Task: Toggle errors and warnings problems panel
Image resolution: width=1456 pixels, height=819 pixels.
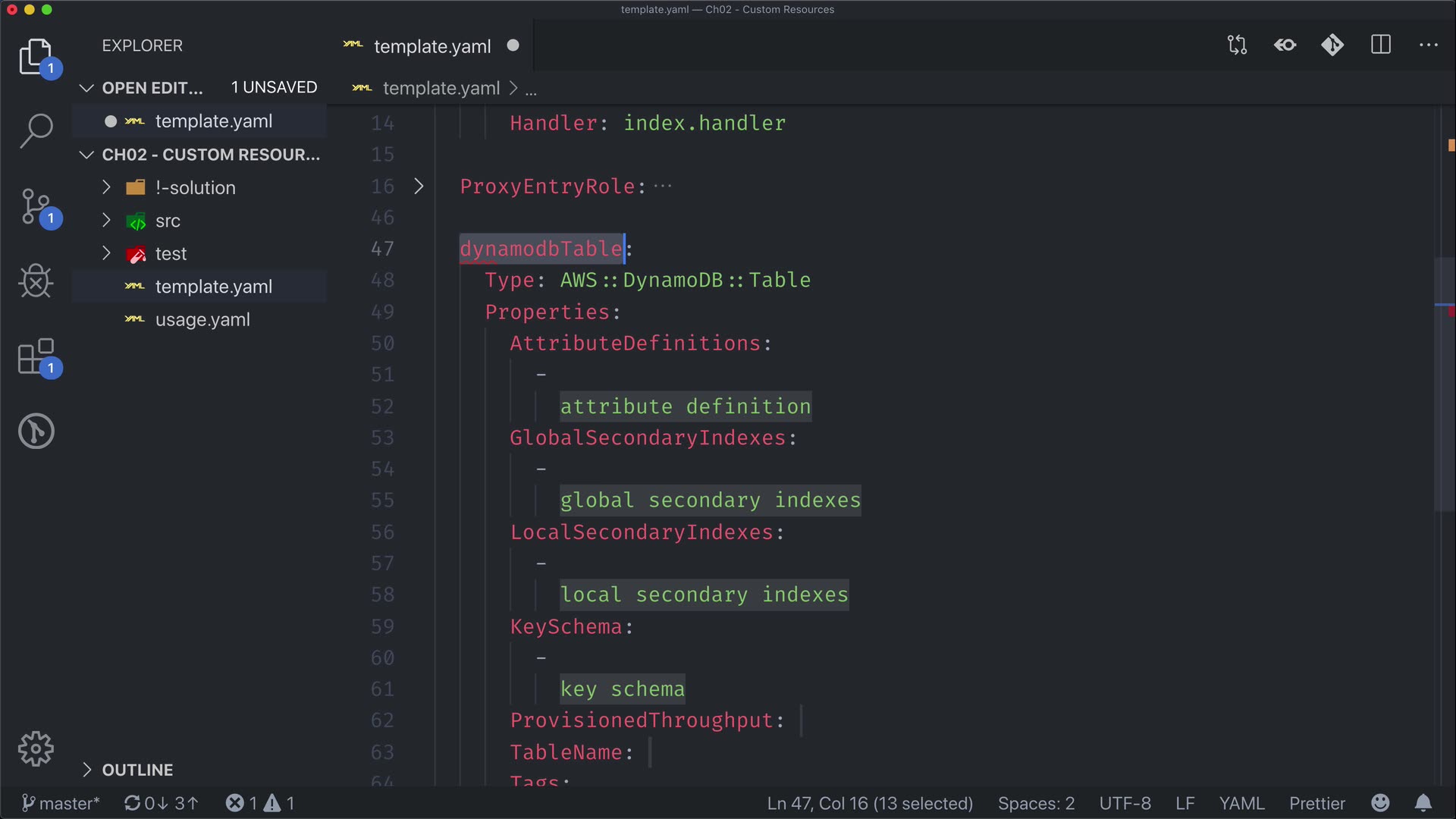Action: click(x=259, y=803)
